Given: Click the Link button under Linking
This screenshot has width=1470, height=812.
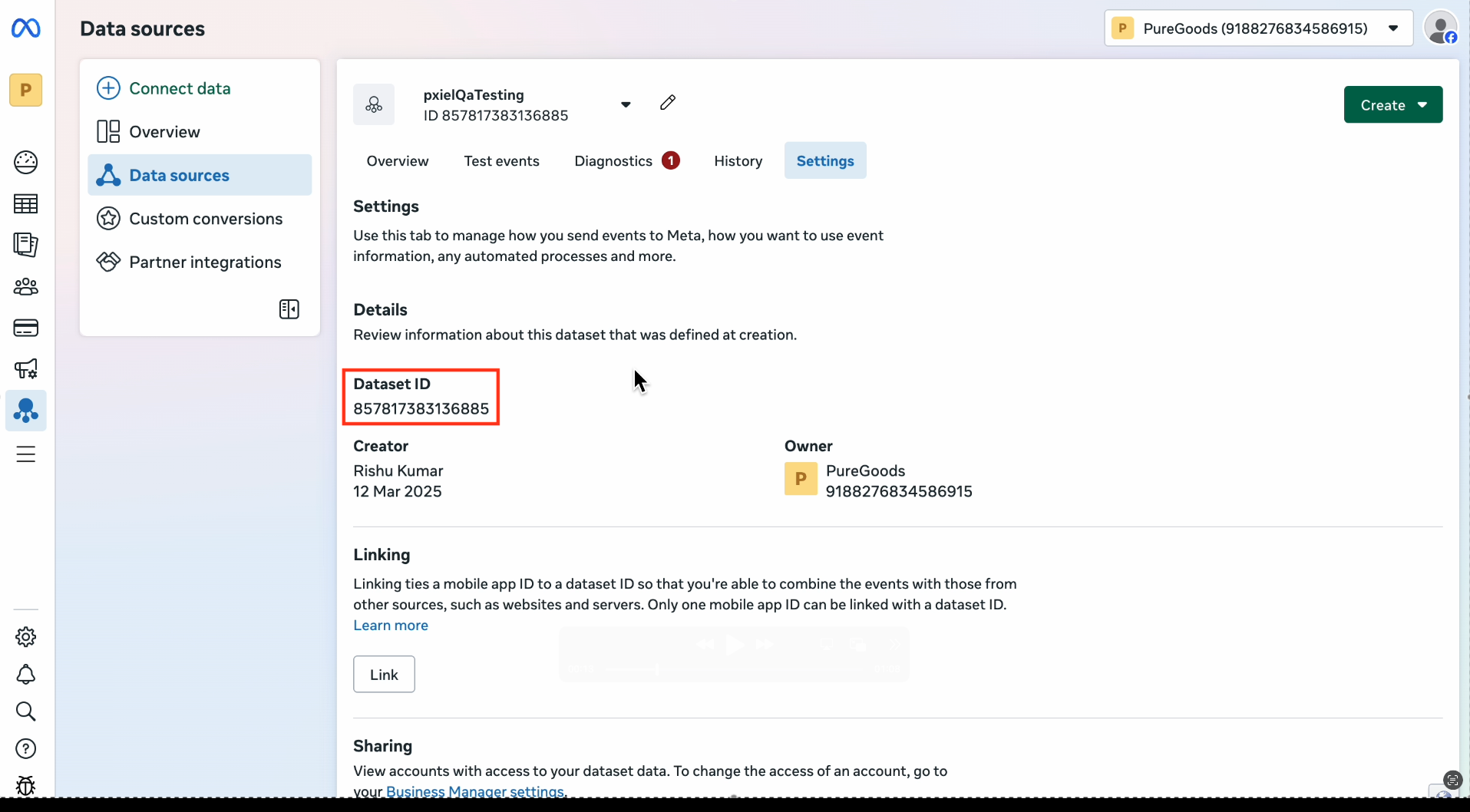Looking at the screenshot, I should [x=384, y=674].
